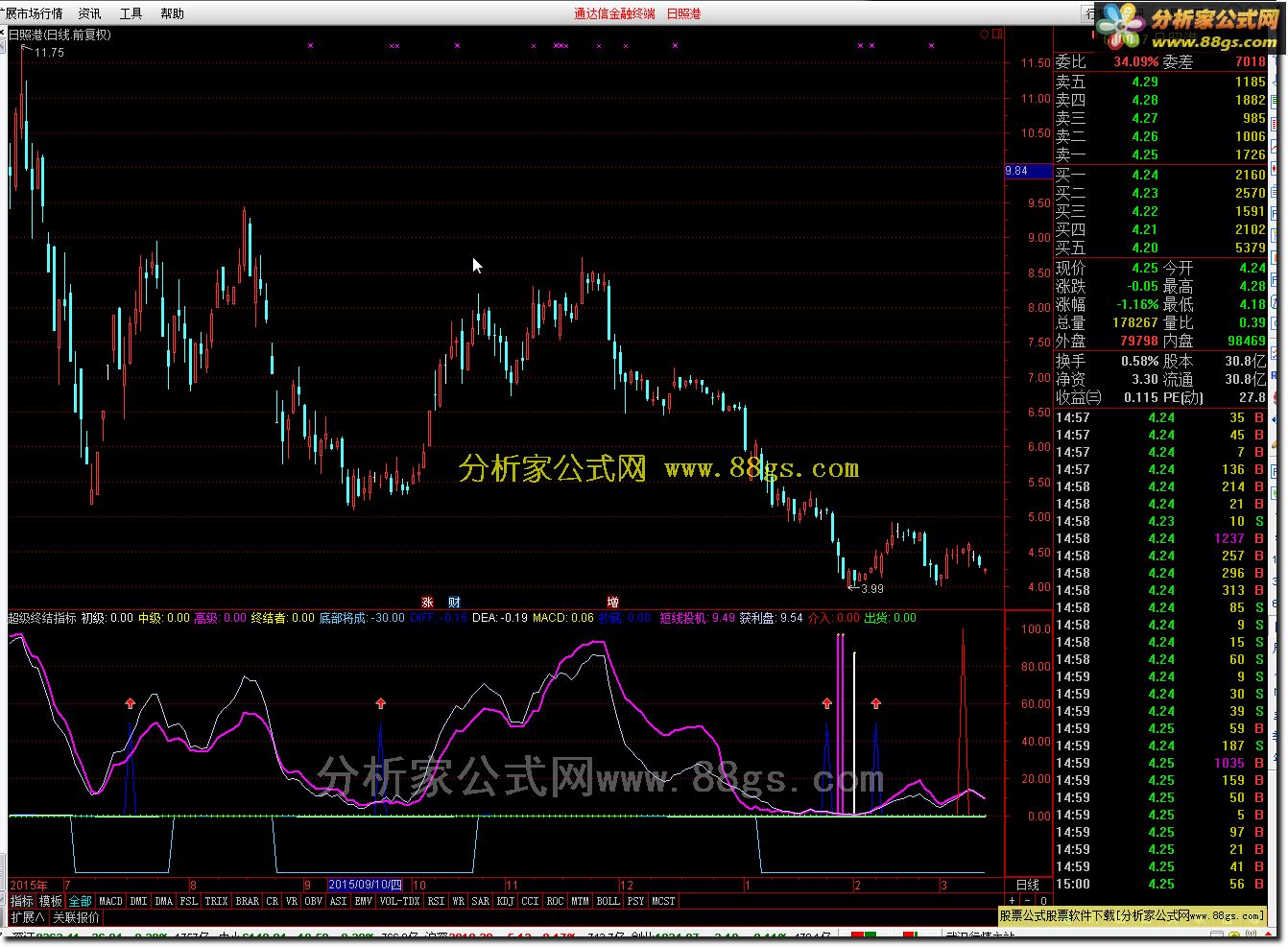Switch to the ASI indicator

338,901
